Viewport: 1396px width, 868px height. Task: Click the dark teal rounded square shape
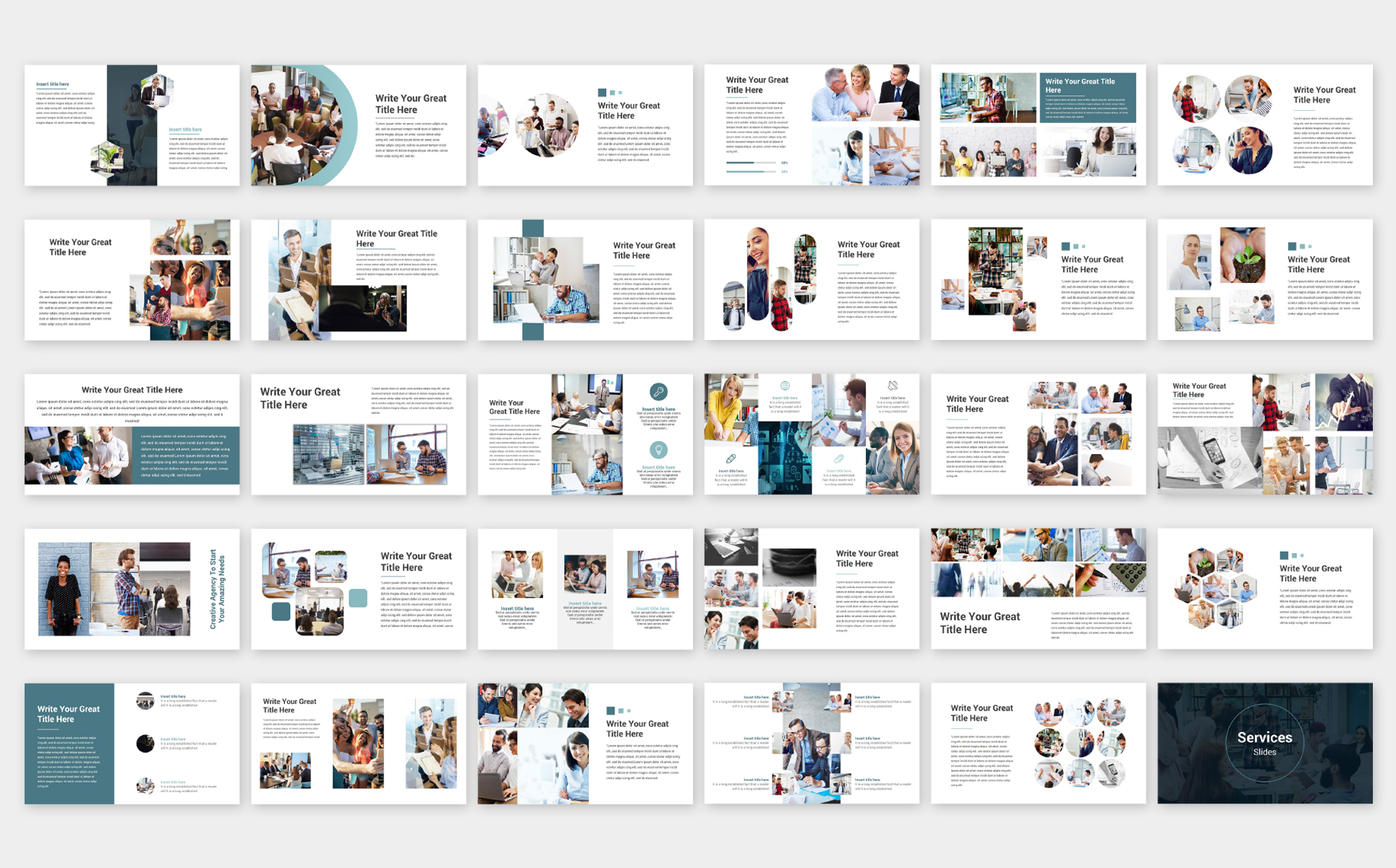point(281,611)
